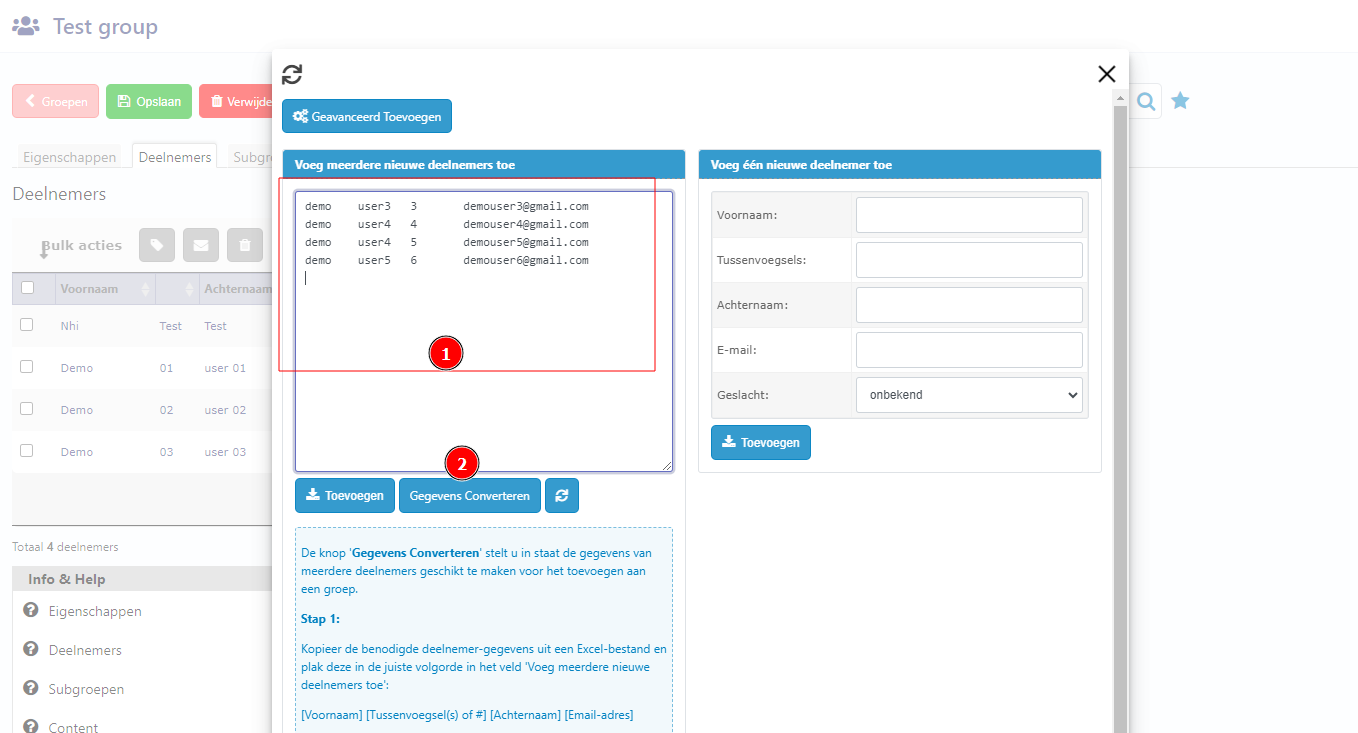The height and width of the screenshot is (733, 1358).
Task: Tick the checkbox for participant Nhi
Action: click(x=27, y=325)
